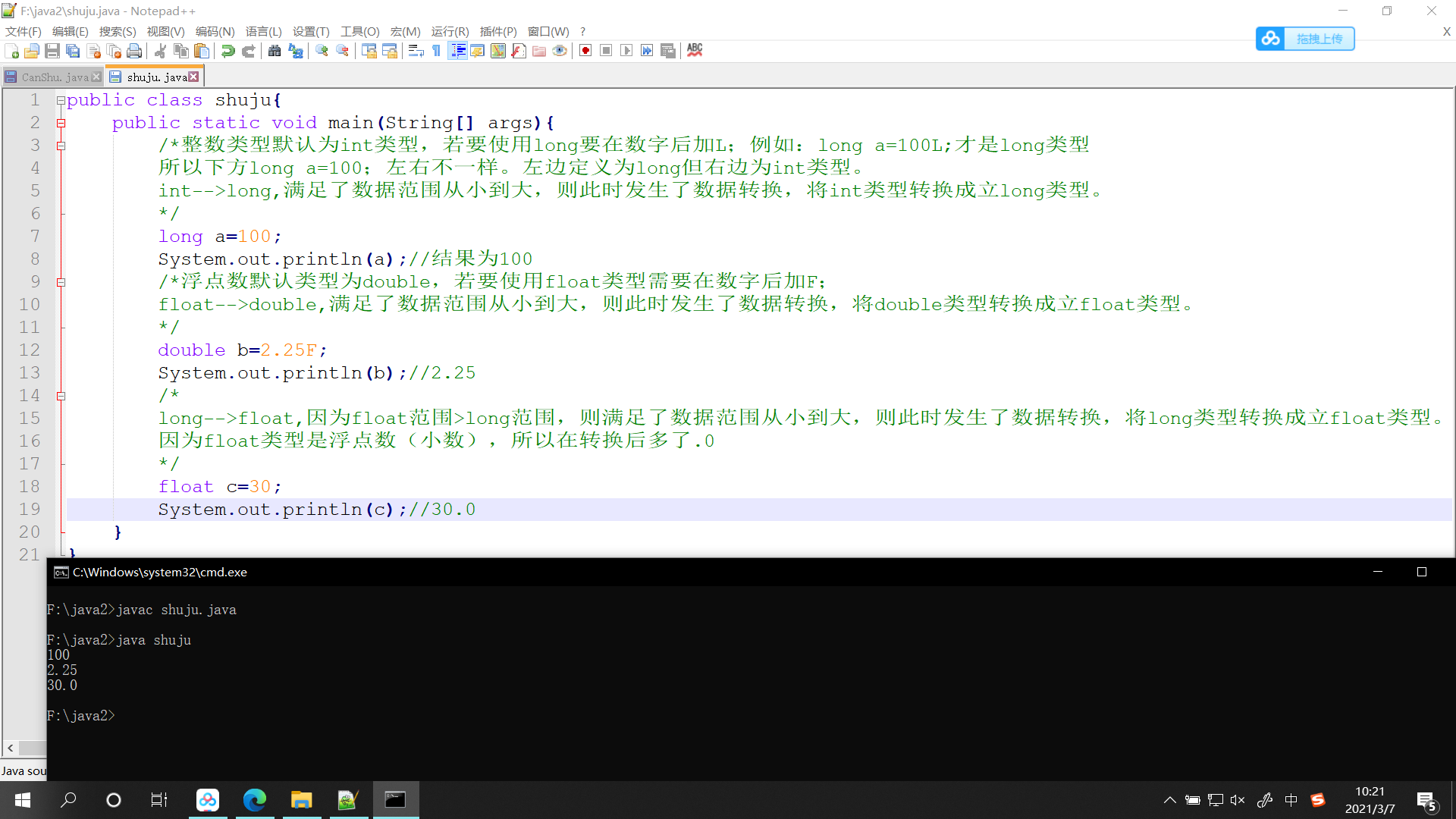
Task: Open Microsoft Edge from the taskbar
Action: [x=255, y=800]
